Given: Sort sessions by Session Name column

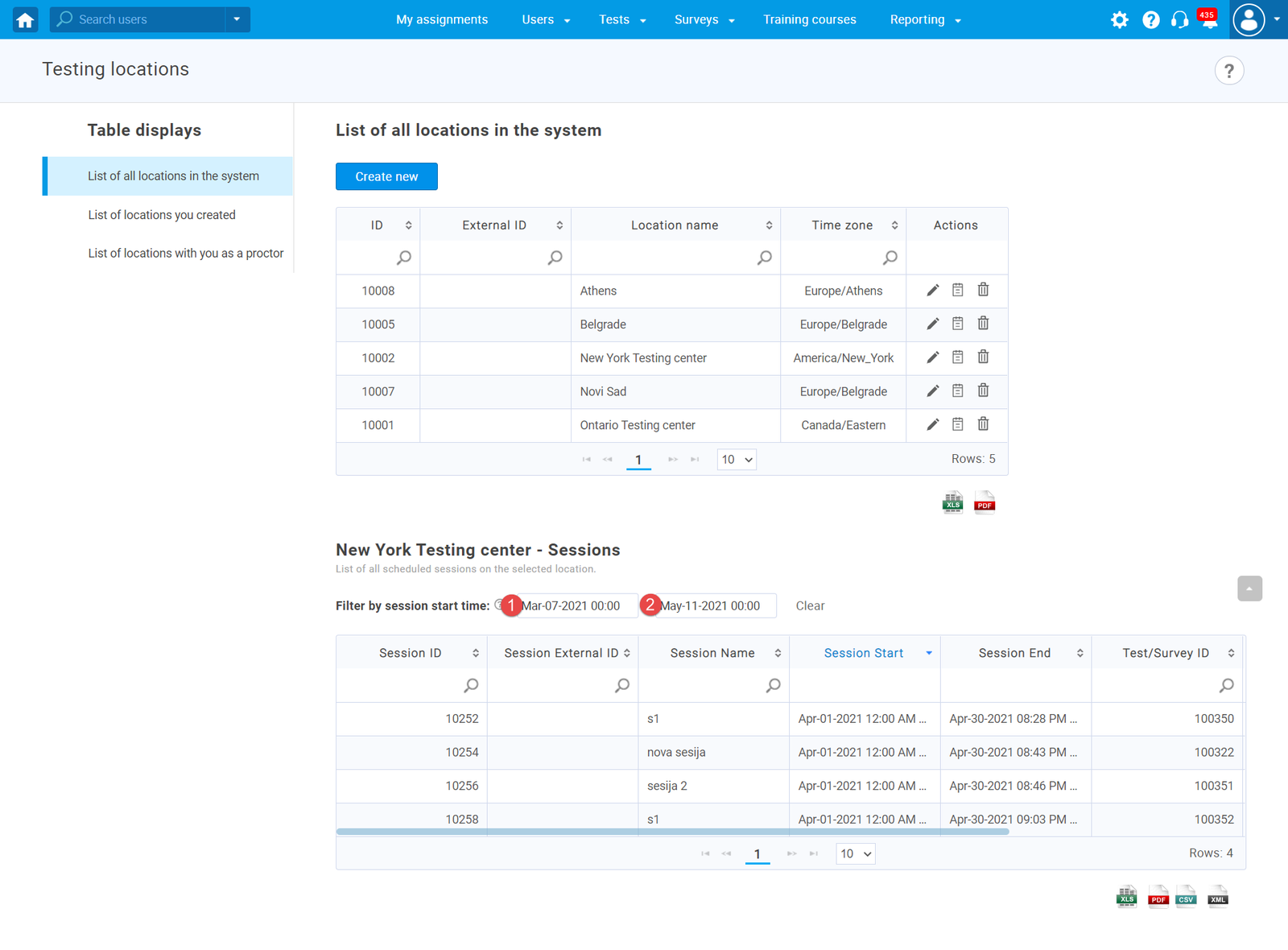Looking at the screenshot, I should click(778, 653).
